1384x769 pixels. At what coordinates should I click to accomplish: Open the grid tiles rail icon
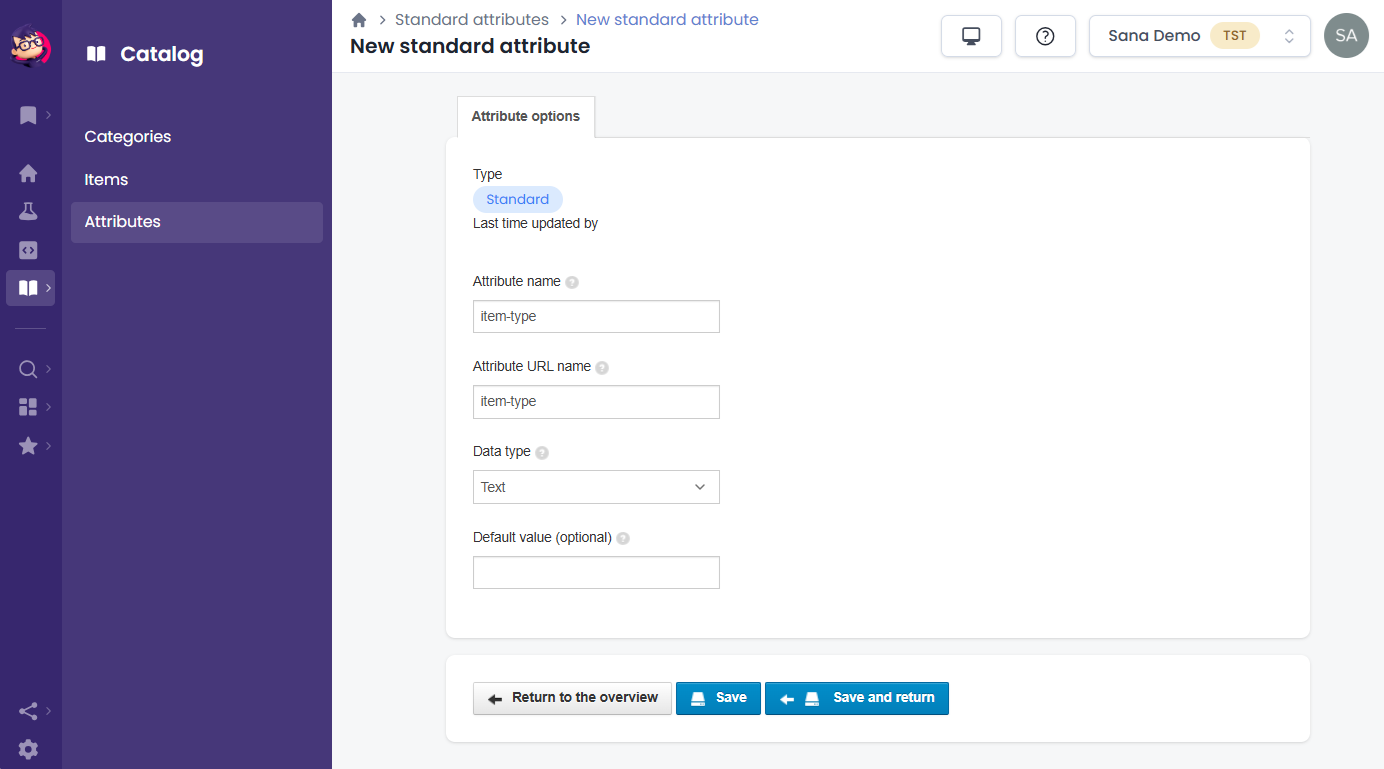pyautogui.click(x=28, y=407)
